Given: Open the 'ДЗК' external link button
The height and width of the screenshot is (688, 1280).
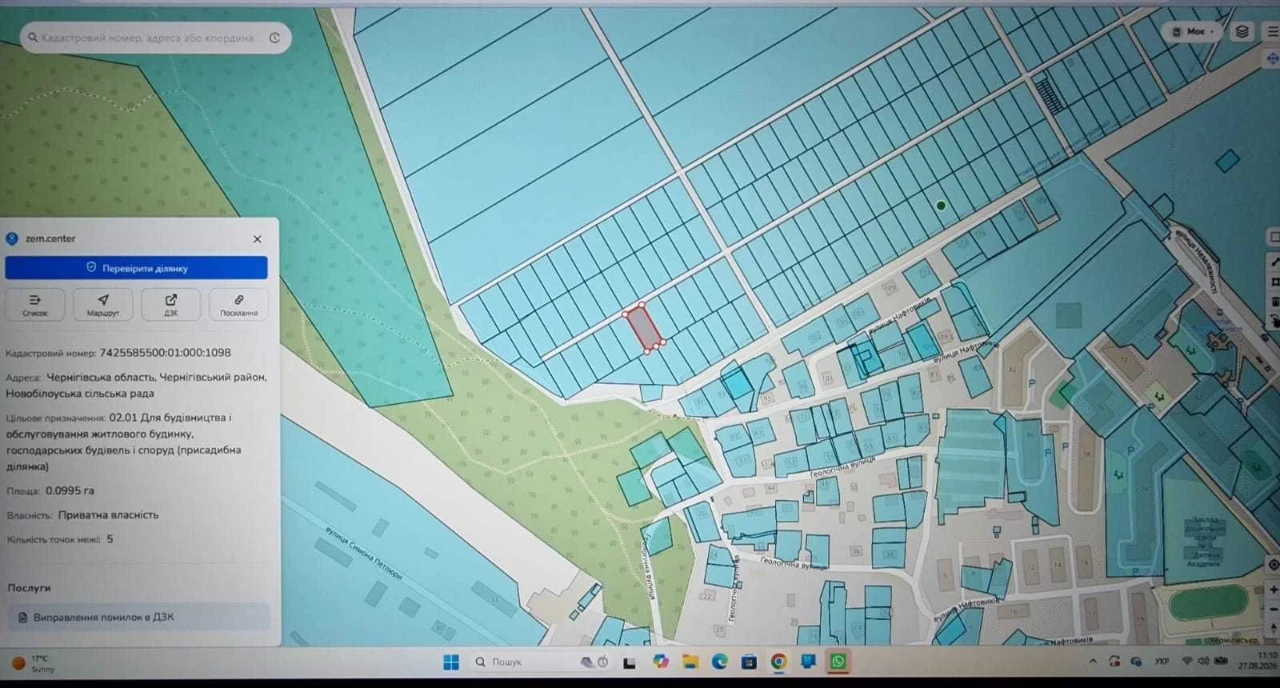Looking at the screenshot, I should coord(171,305).
